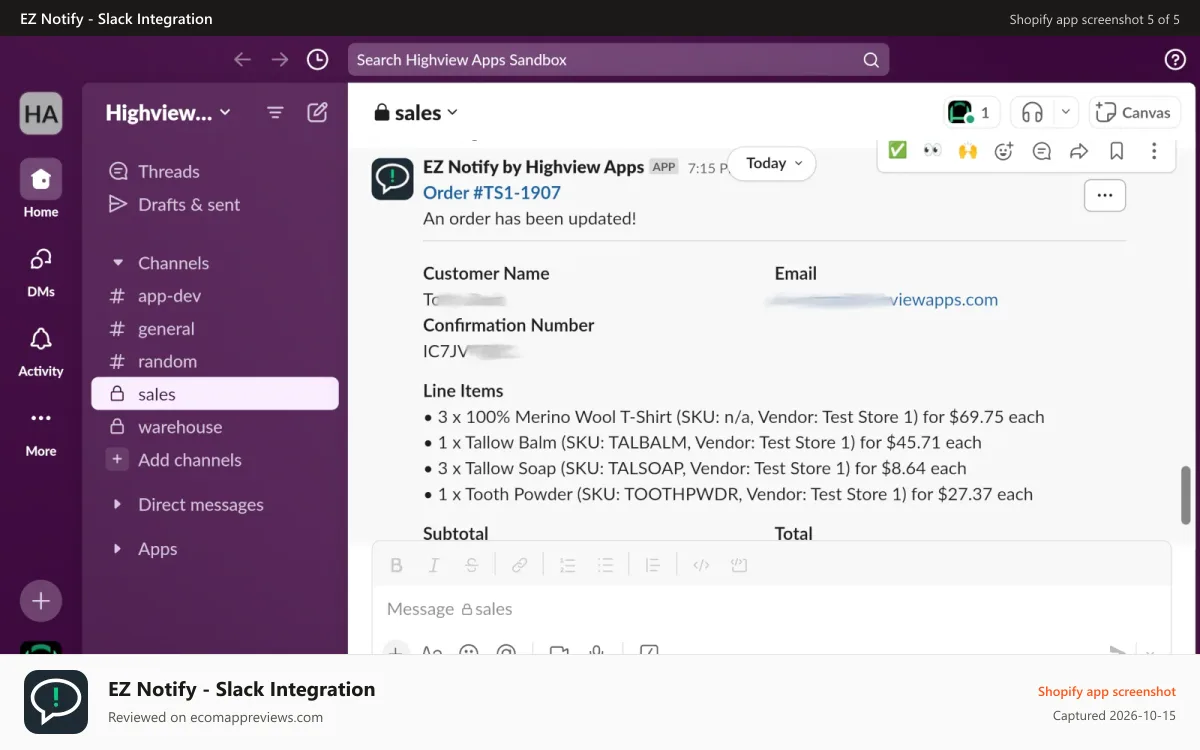
Task: Toggle code block formatting
Action: point(739,565)
